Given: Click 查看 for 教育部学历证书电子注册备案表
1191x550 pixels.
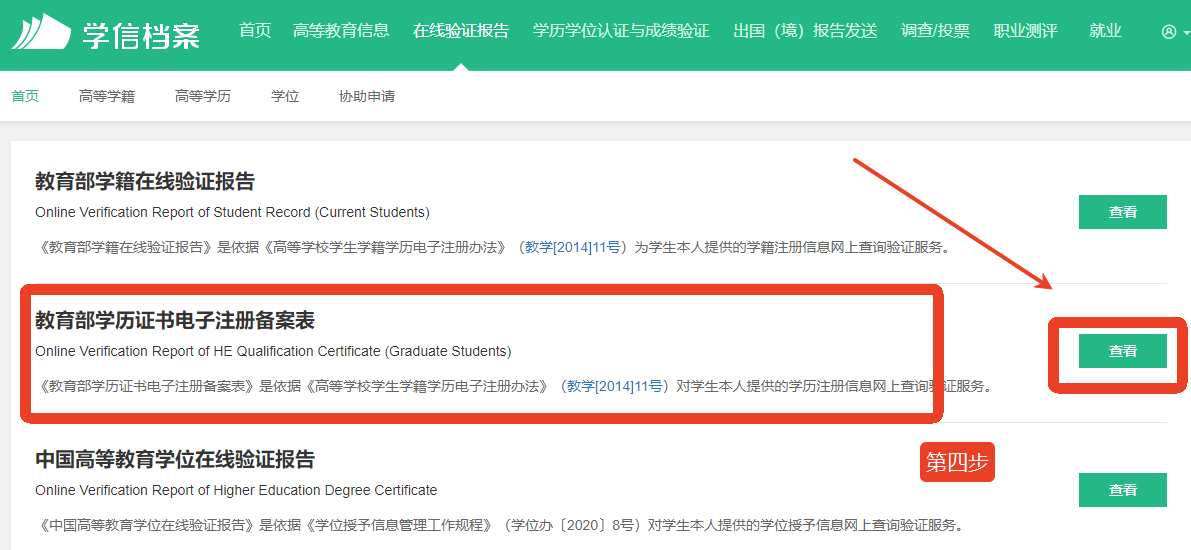Looking at the screenshot, I should (x=1122, y=351).
